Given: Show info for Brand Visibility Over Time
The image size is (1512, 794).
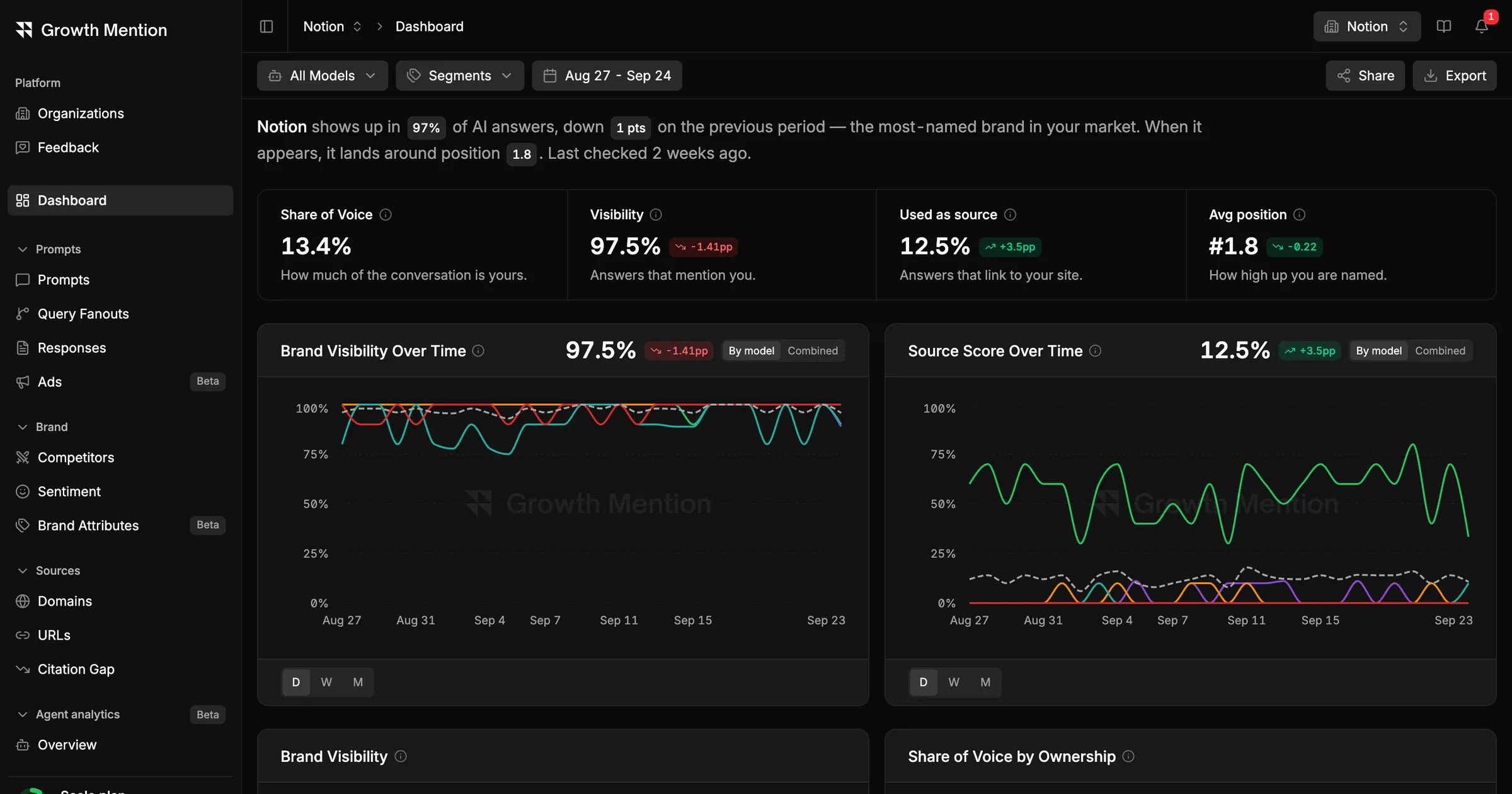Looking at the screenshot, I should 478,351.
